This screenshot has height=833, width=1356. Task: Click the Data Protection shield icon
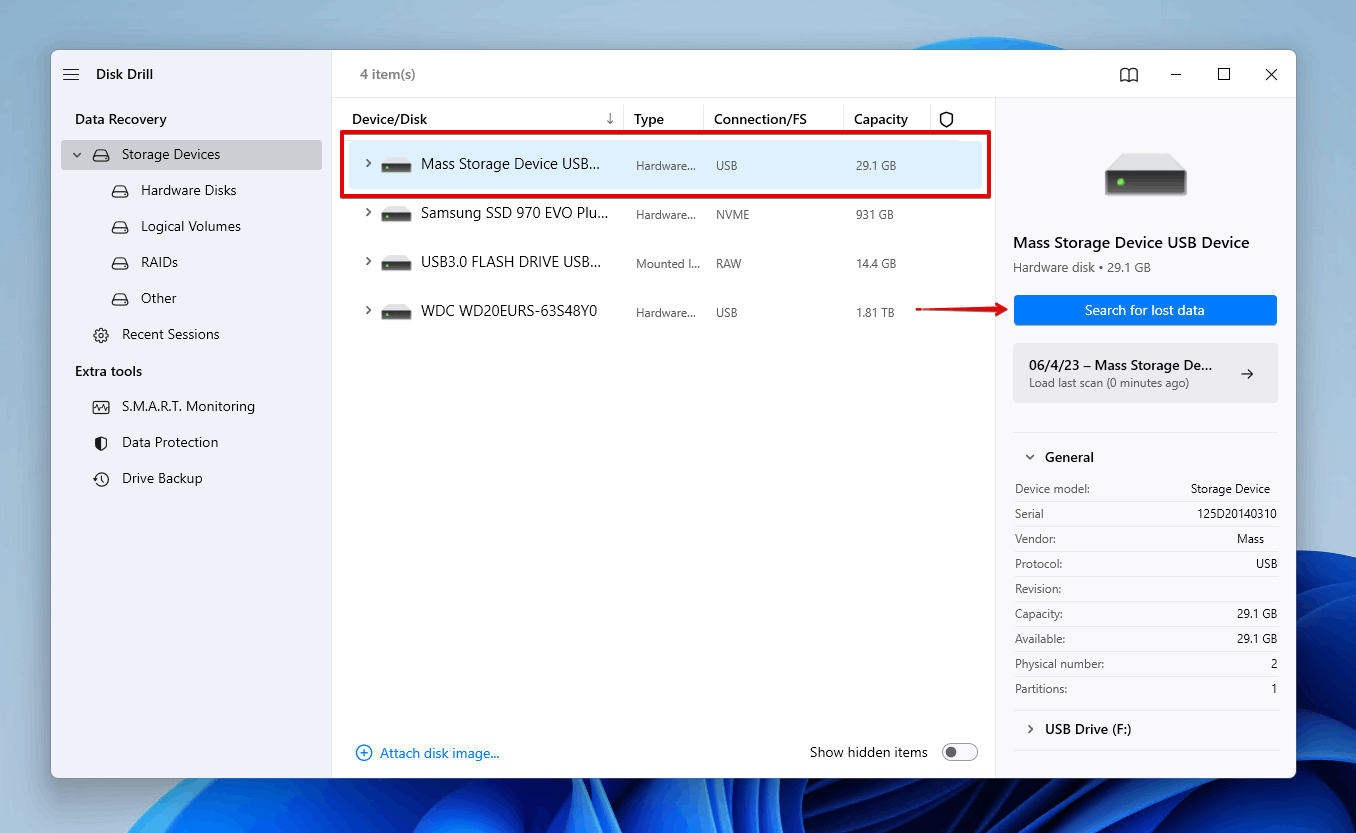click(101, 443)
